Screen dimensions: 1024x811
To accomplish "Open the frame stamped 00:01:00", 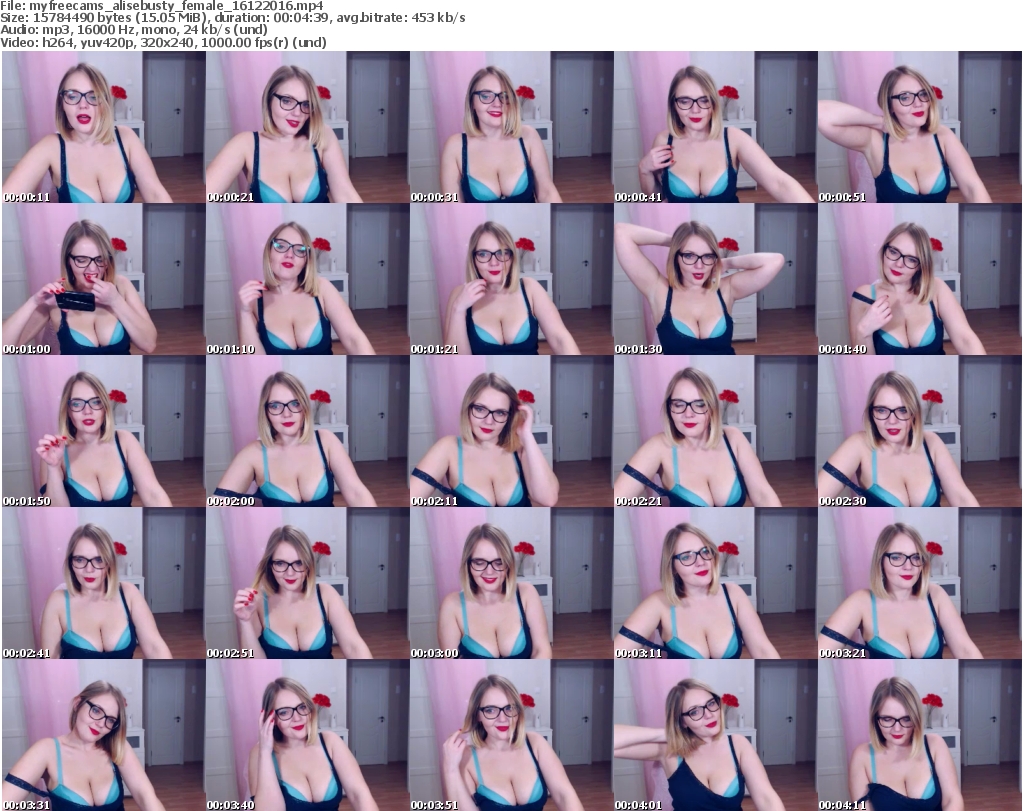I will coord(104,279).
